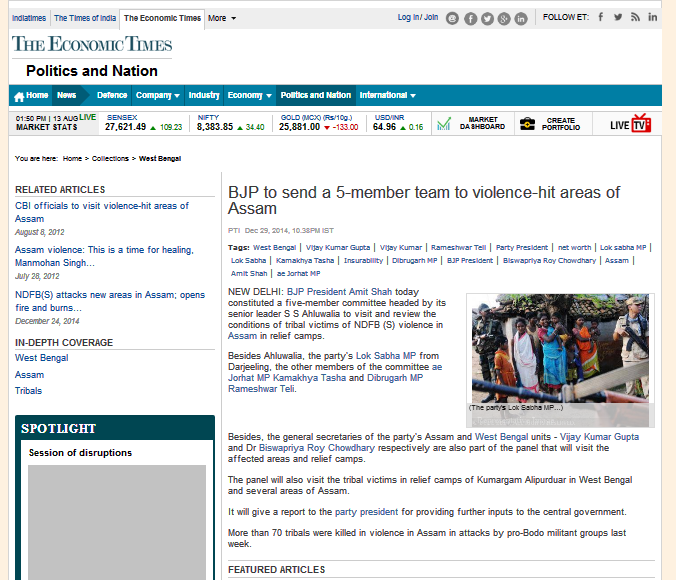Click the Session of disruptions heading
The width and height of the screenshot is (676, 580).
point(80,452)
